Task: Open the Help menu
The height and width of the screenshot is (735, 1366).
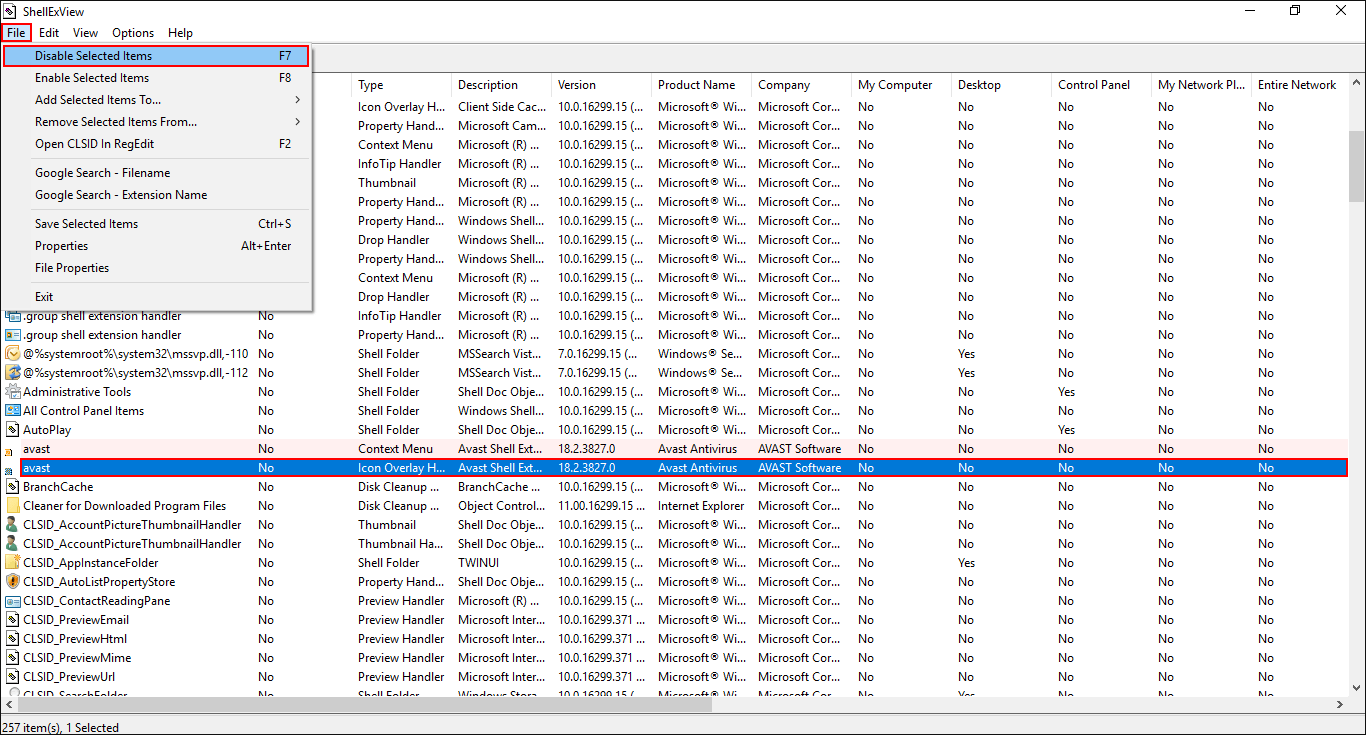Action: click(181, 33)
